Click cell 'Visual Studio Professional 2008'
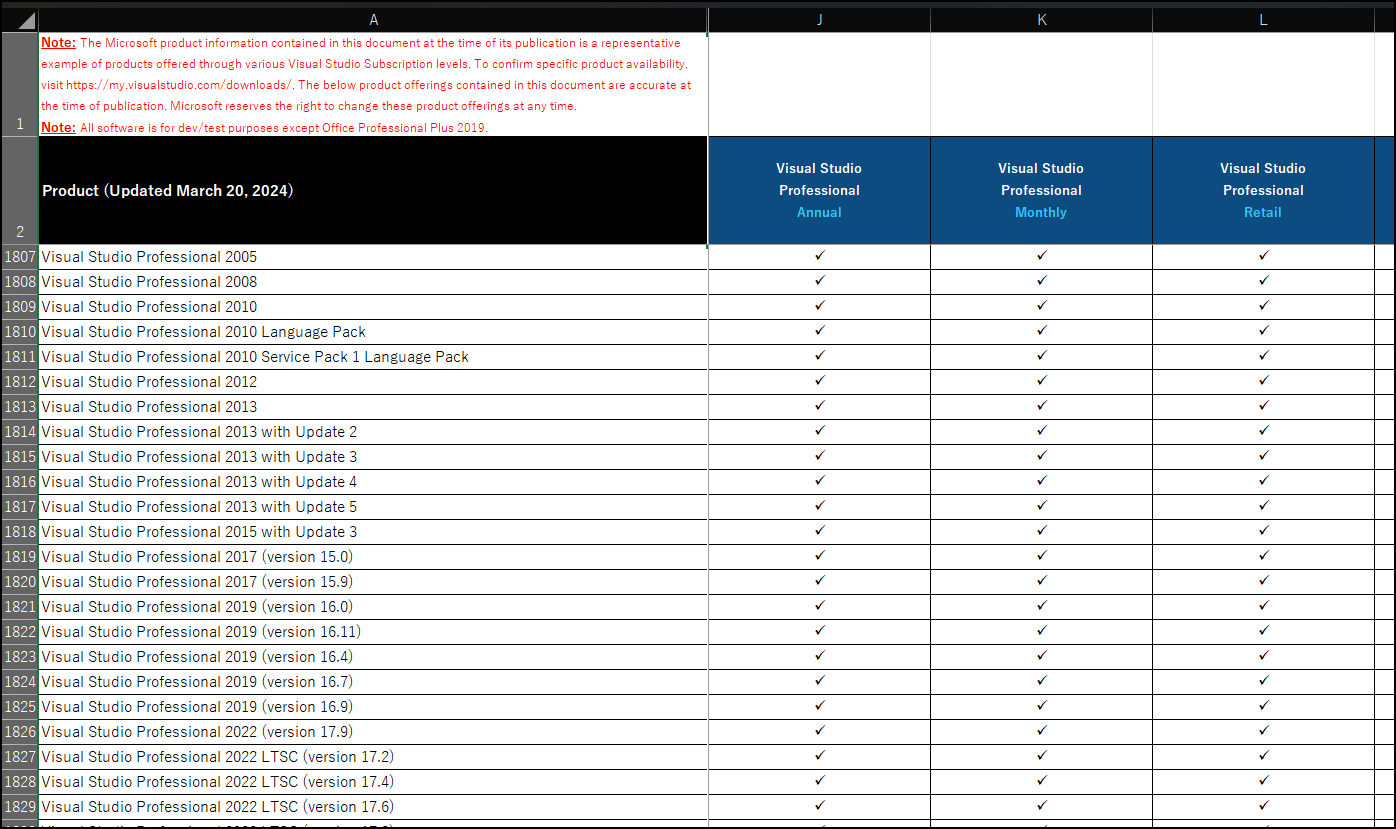The image size is (1396, 829). coord(373,282)
